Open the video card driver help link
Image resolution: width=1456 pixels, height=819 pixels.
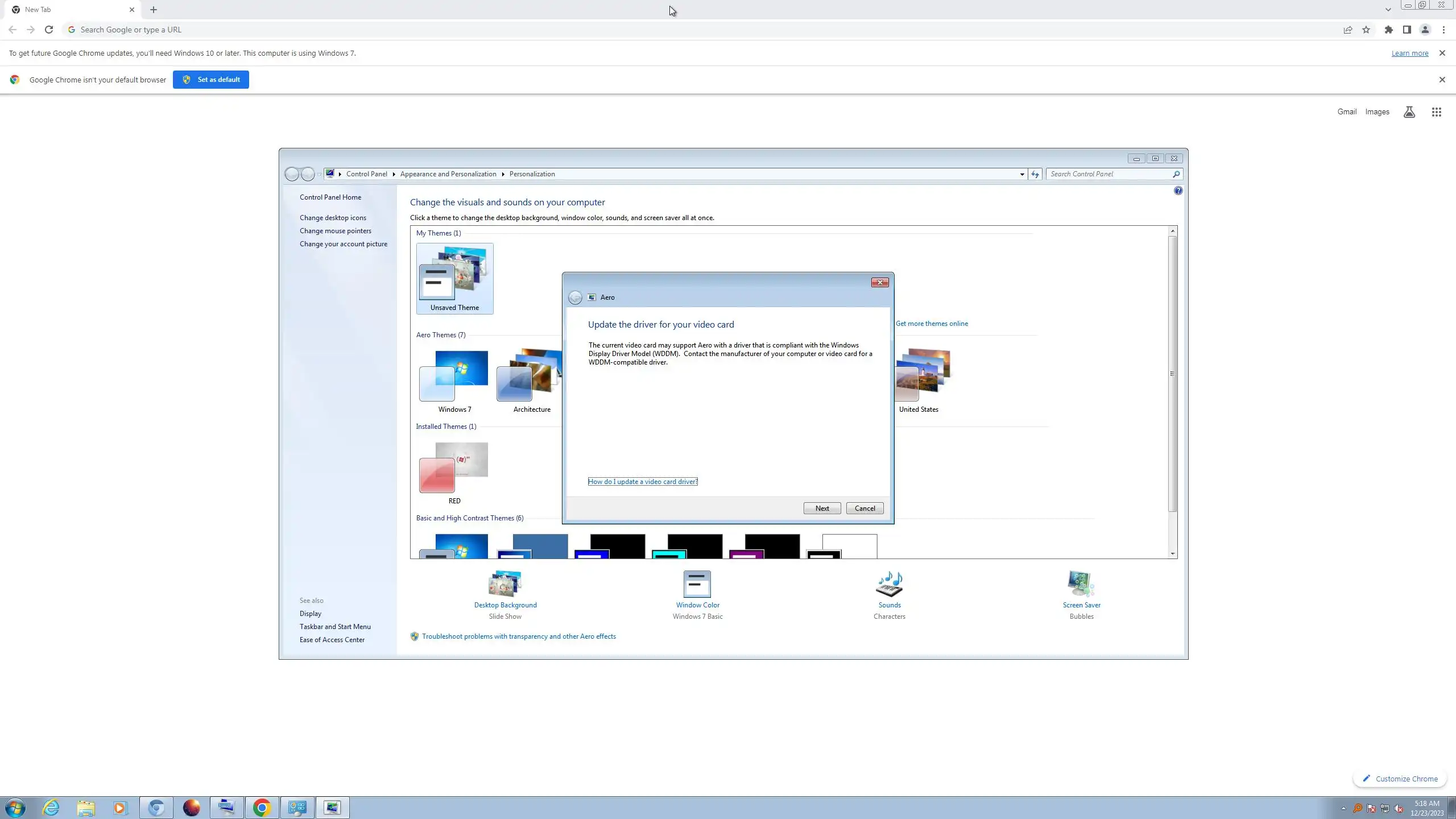[642, 482]
